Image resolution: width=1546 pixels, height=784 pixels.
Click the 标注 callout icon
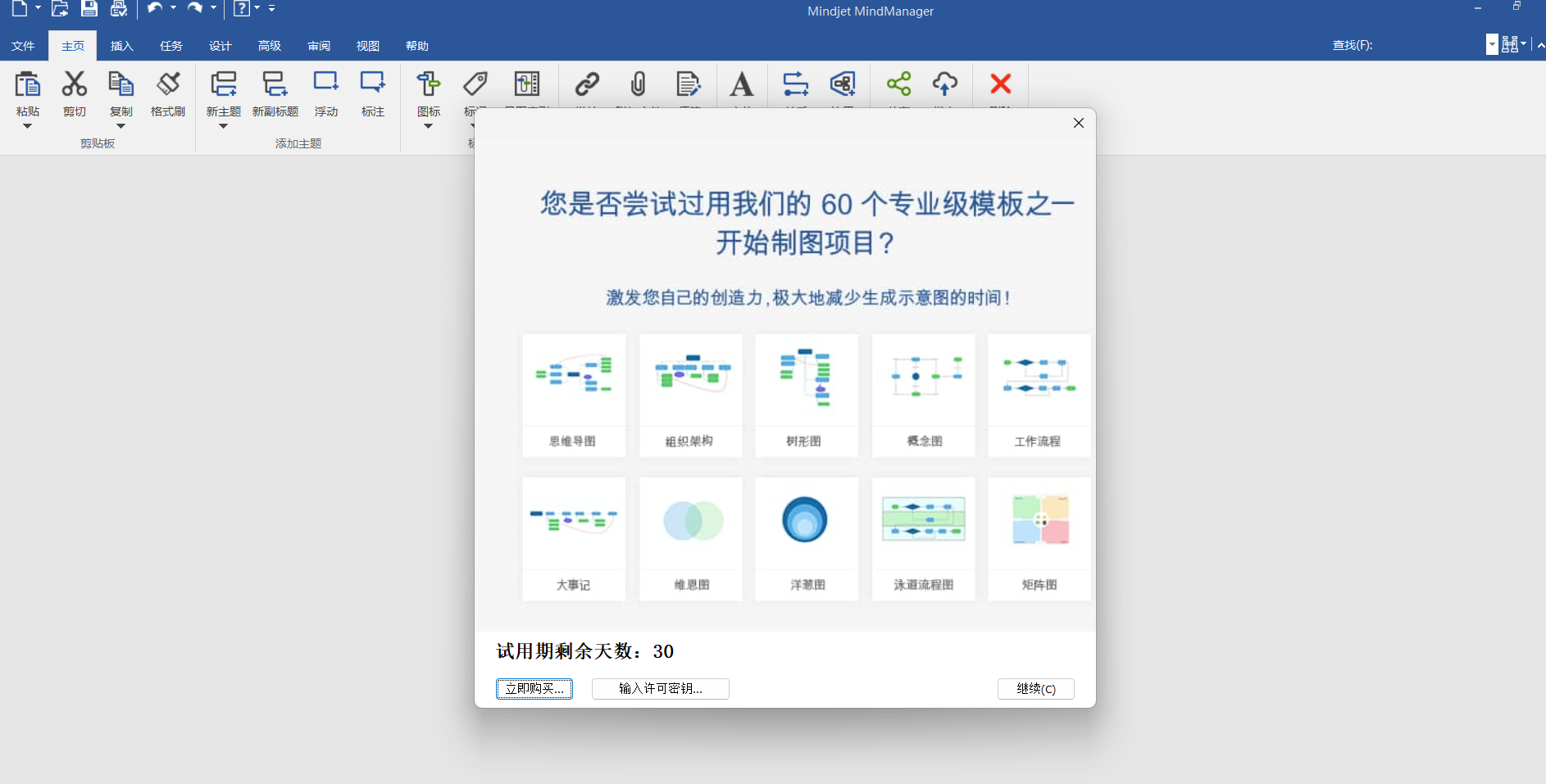(373, 84)
